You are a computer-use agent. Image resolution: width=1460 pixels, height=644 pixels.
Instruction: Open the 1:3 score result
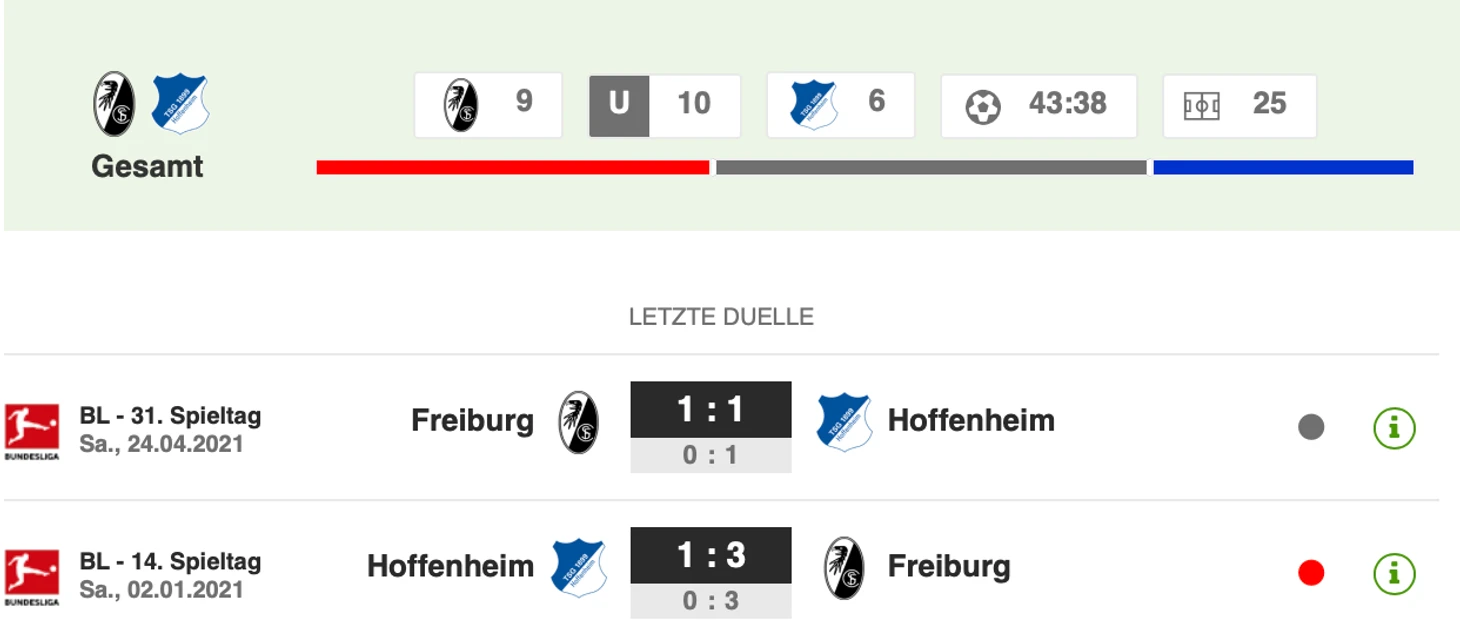coord(711,556)
